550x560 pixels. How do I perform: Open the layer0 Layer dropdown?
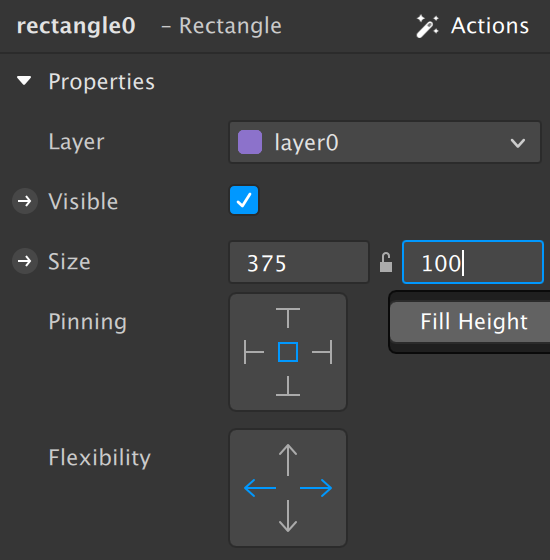tap(385, 142)
